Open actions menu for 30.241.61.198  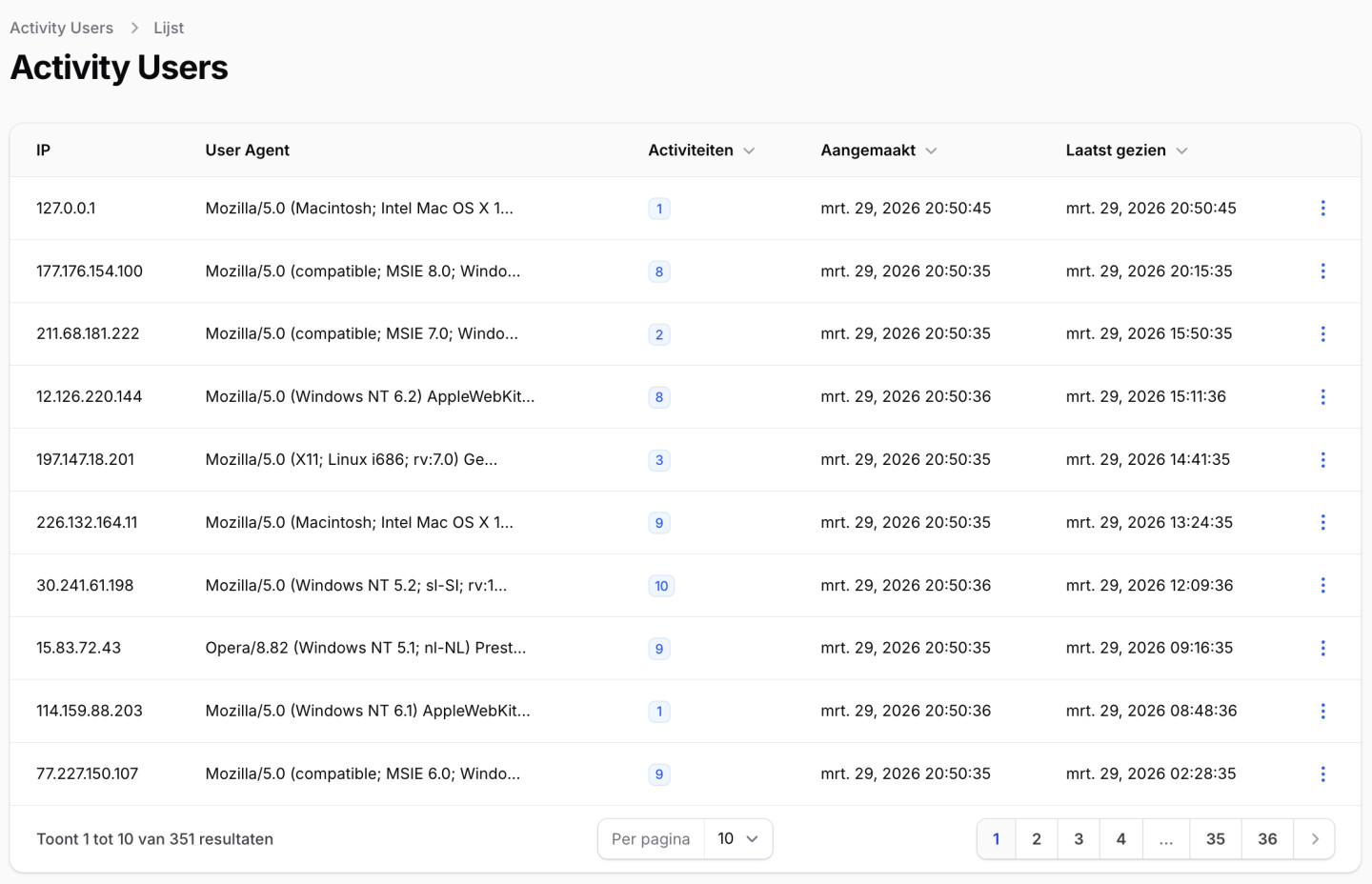[x=1322, y=586]
